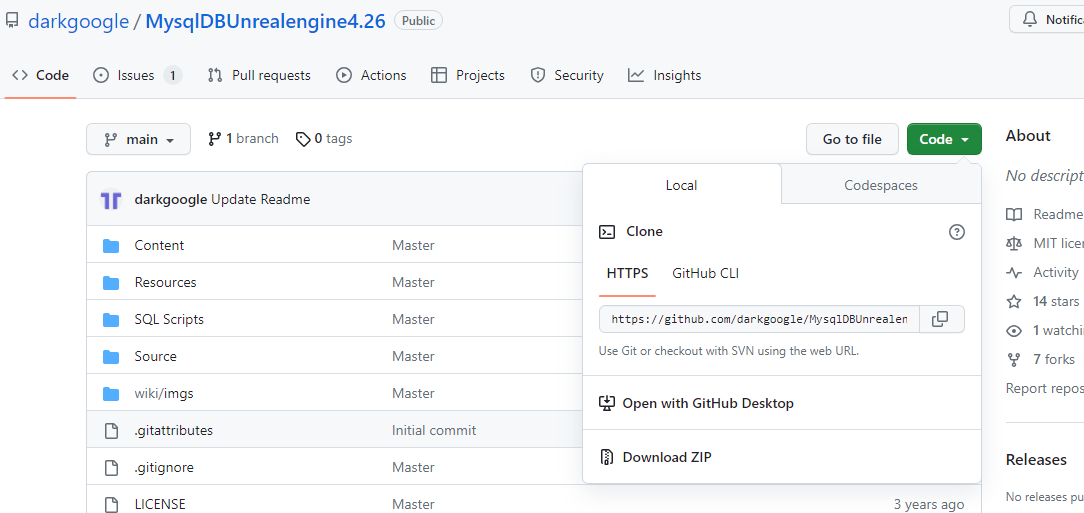Click the MIT license scale icon
Viewport: 1084px width, 513px height.
click(1013, 243)
